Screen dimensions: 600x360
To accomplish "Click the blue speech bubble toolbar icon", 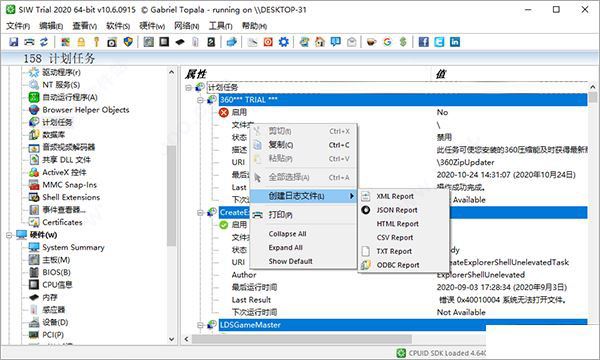I will click(336, 42).
